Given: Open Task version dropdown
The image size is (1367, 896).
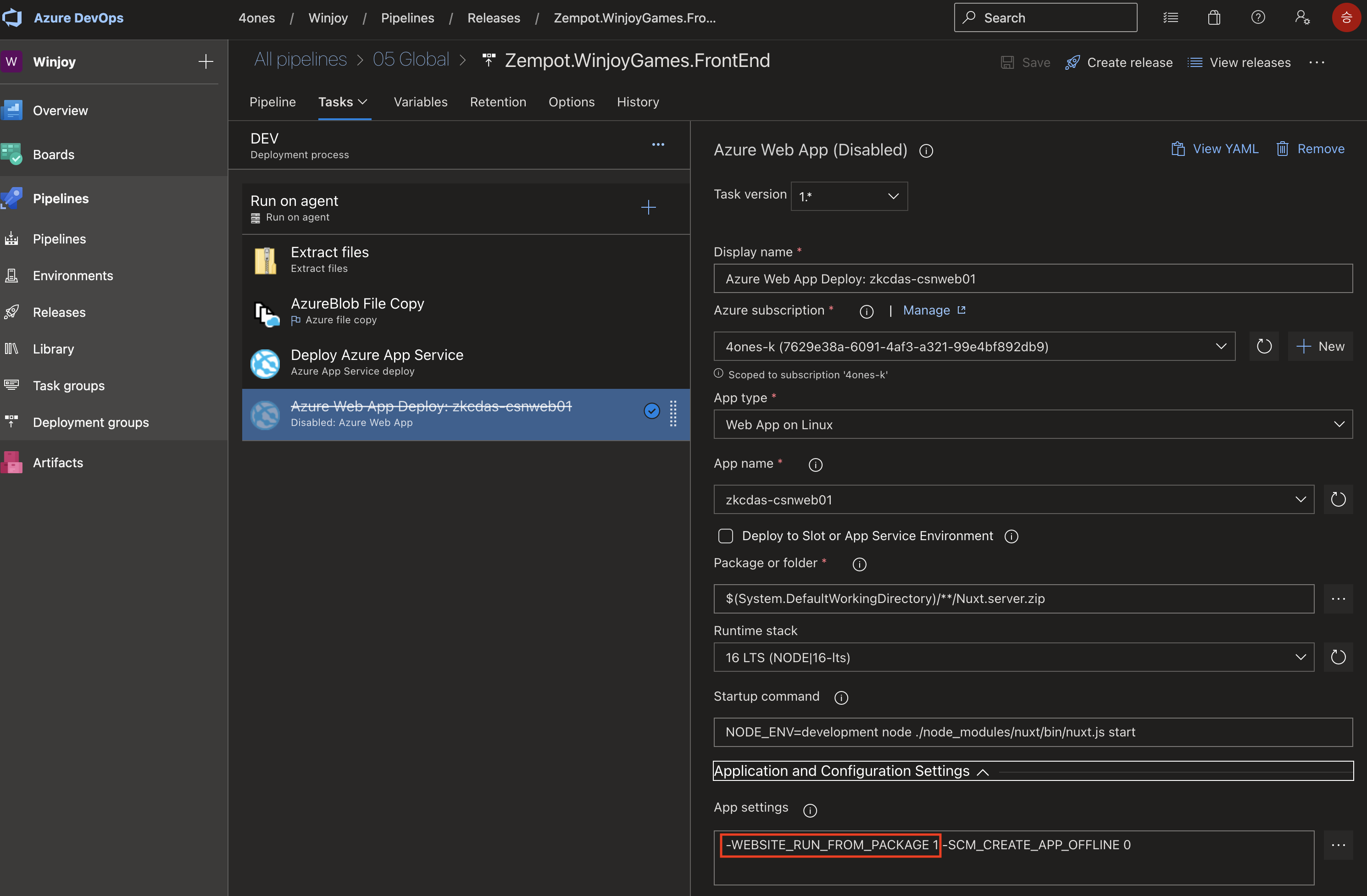Looking at the screenshot, I should (849, 196).
